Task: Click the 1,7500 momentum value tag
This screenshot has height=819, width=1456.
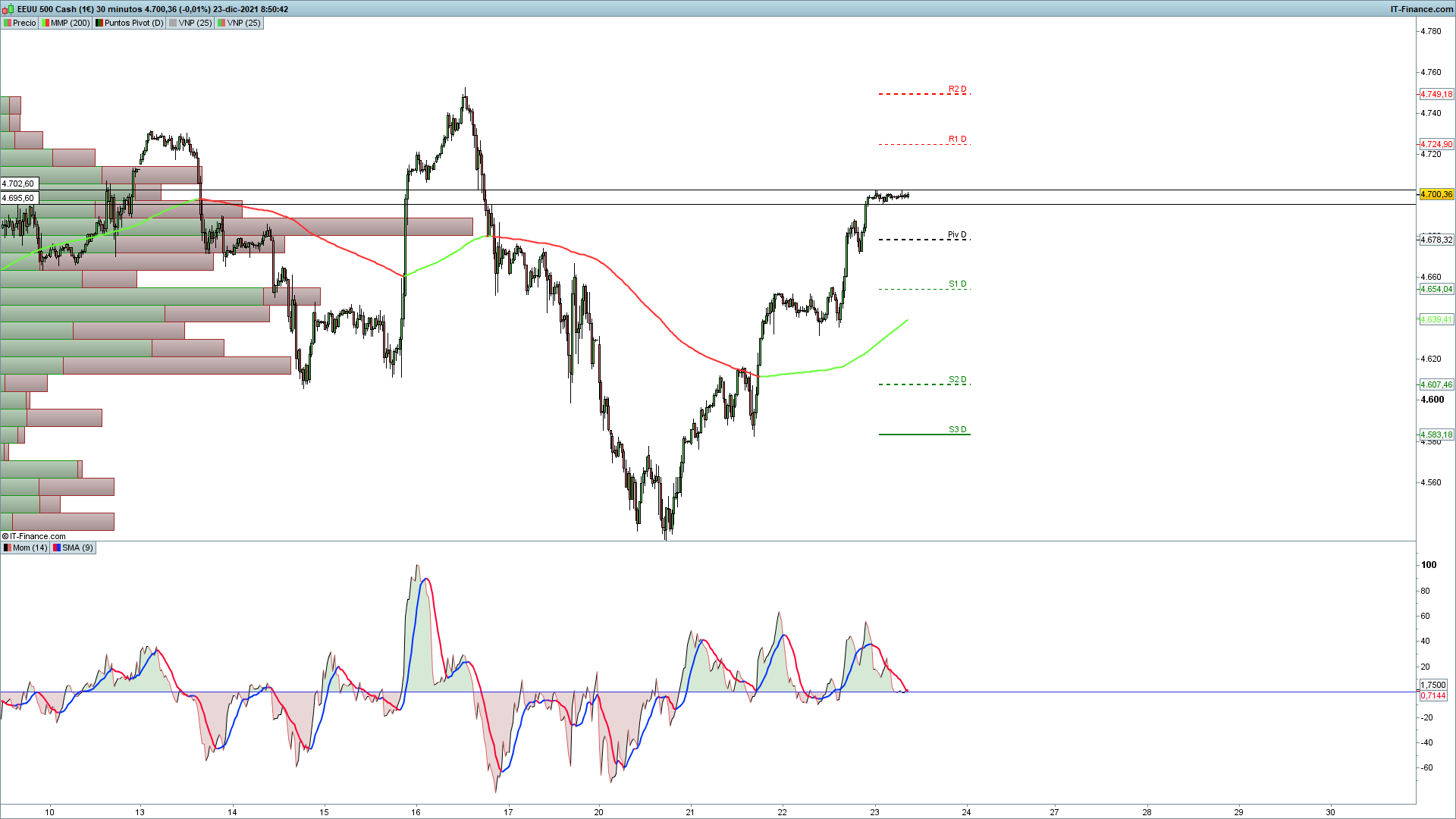Action: point(1433,685)
